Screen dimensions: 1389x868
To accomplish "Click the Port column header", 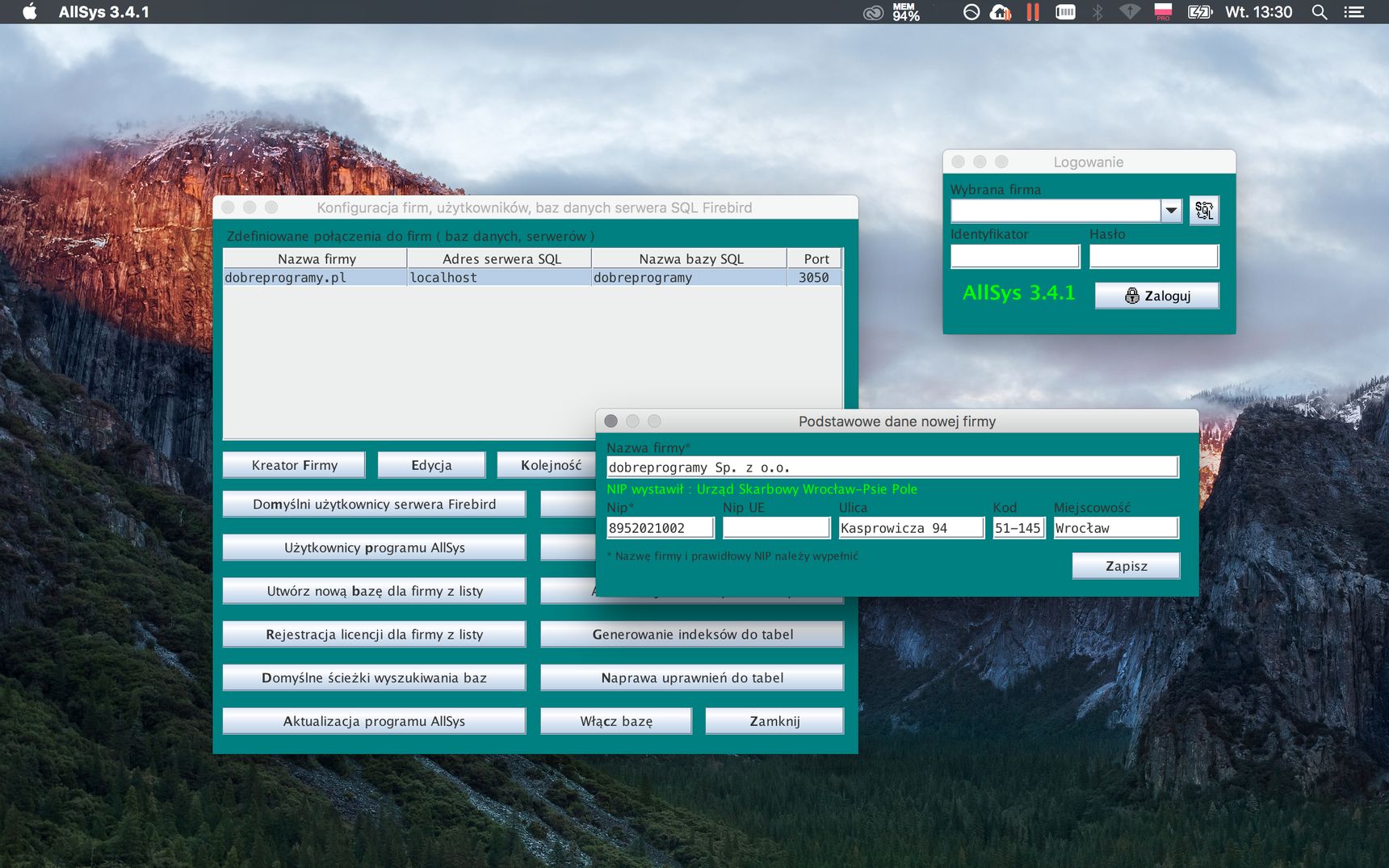I will pos(815,259).
